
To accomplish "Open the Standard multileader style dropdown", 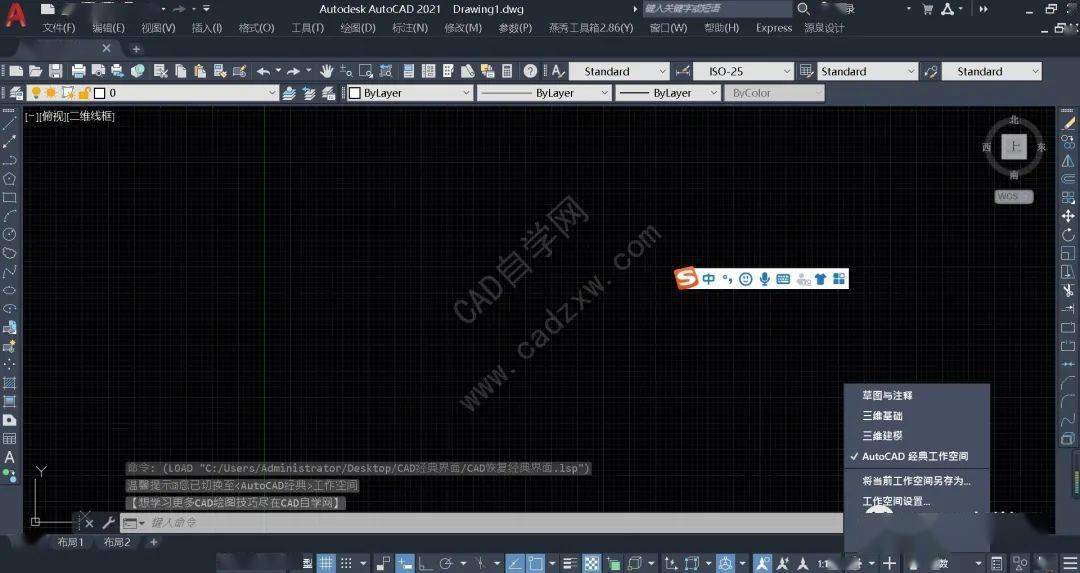I will tap(991, 71).
